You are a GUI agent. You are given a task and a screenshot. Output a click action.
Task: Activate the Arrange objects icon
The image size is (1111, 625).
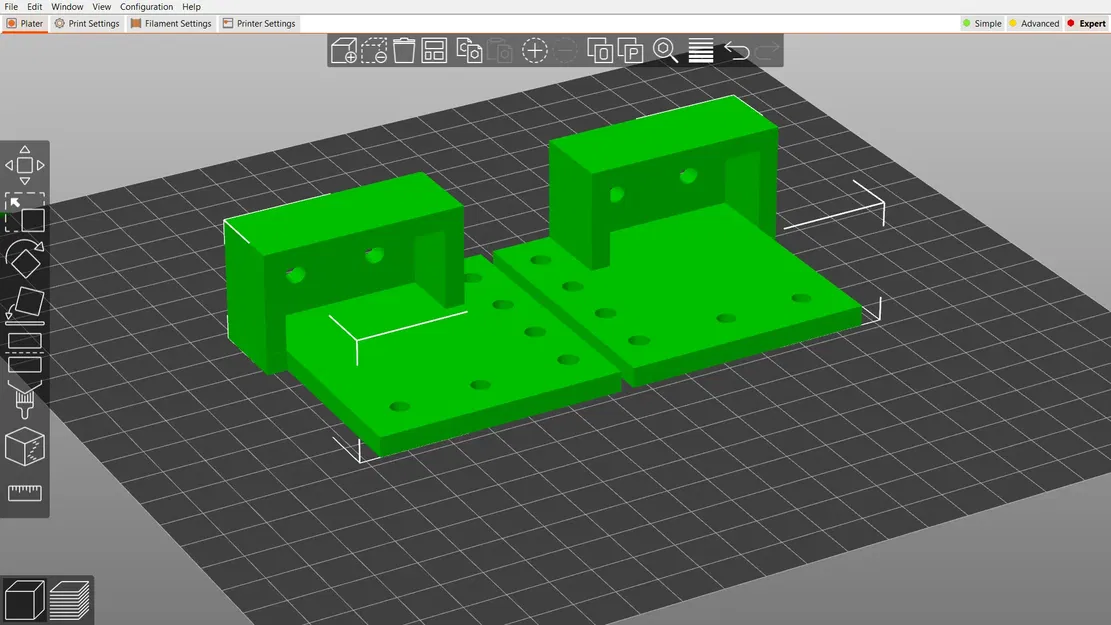click(435, 51)
